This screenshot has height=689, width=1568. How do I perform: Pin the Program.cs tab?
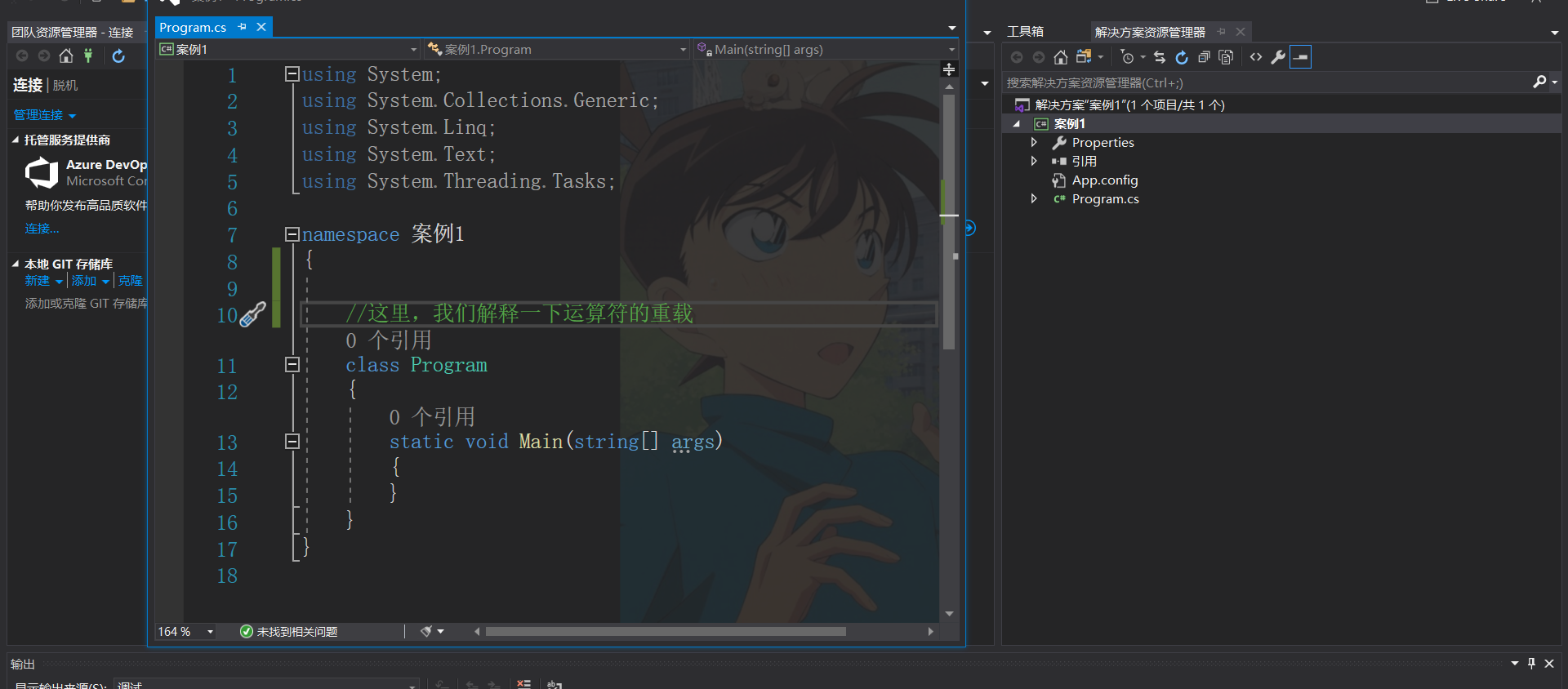(243, 27)
